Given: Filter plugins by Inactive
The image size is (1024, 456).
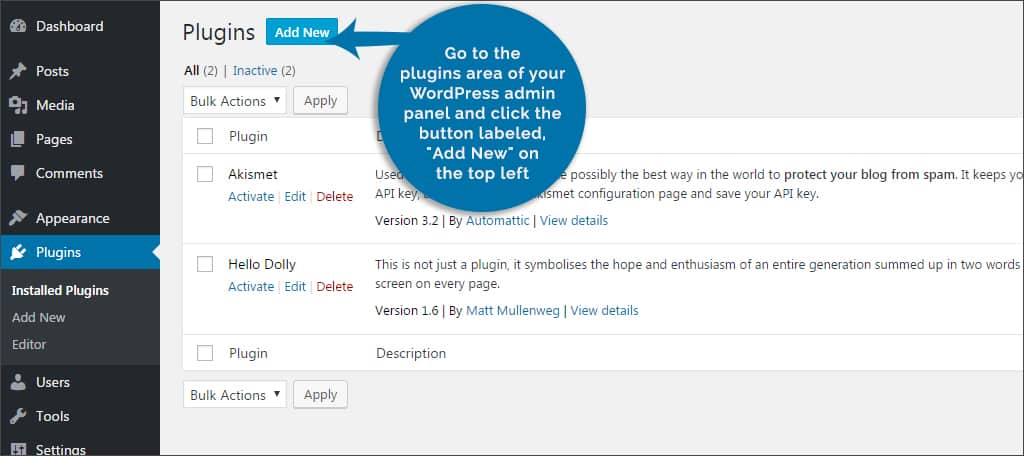Looking at the screenshot, I should coord(255,71).
